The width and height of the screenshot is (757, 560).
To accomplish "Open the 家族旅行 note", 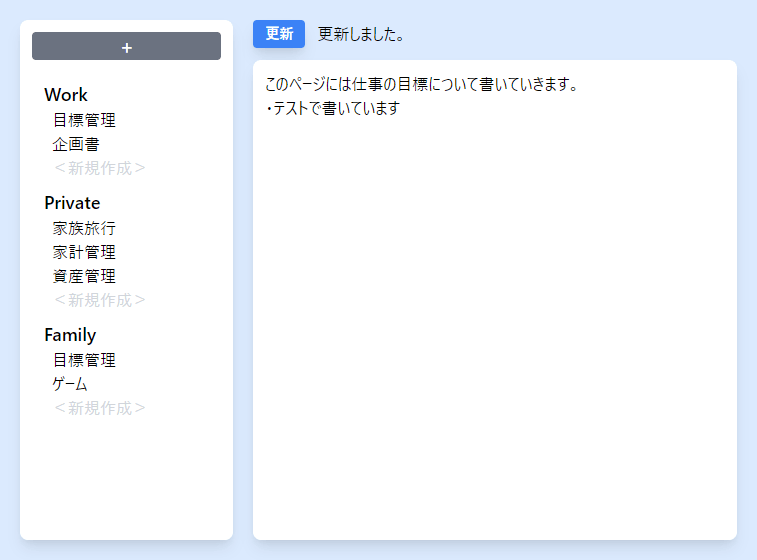I will 84,228.
